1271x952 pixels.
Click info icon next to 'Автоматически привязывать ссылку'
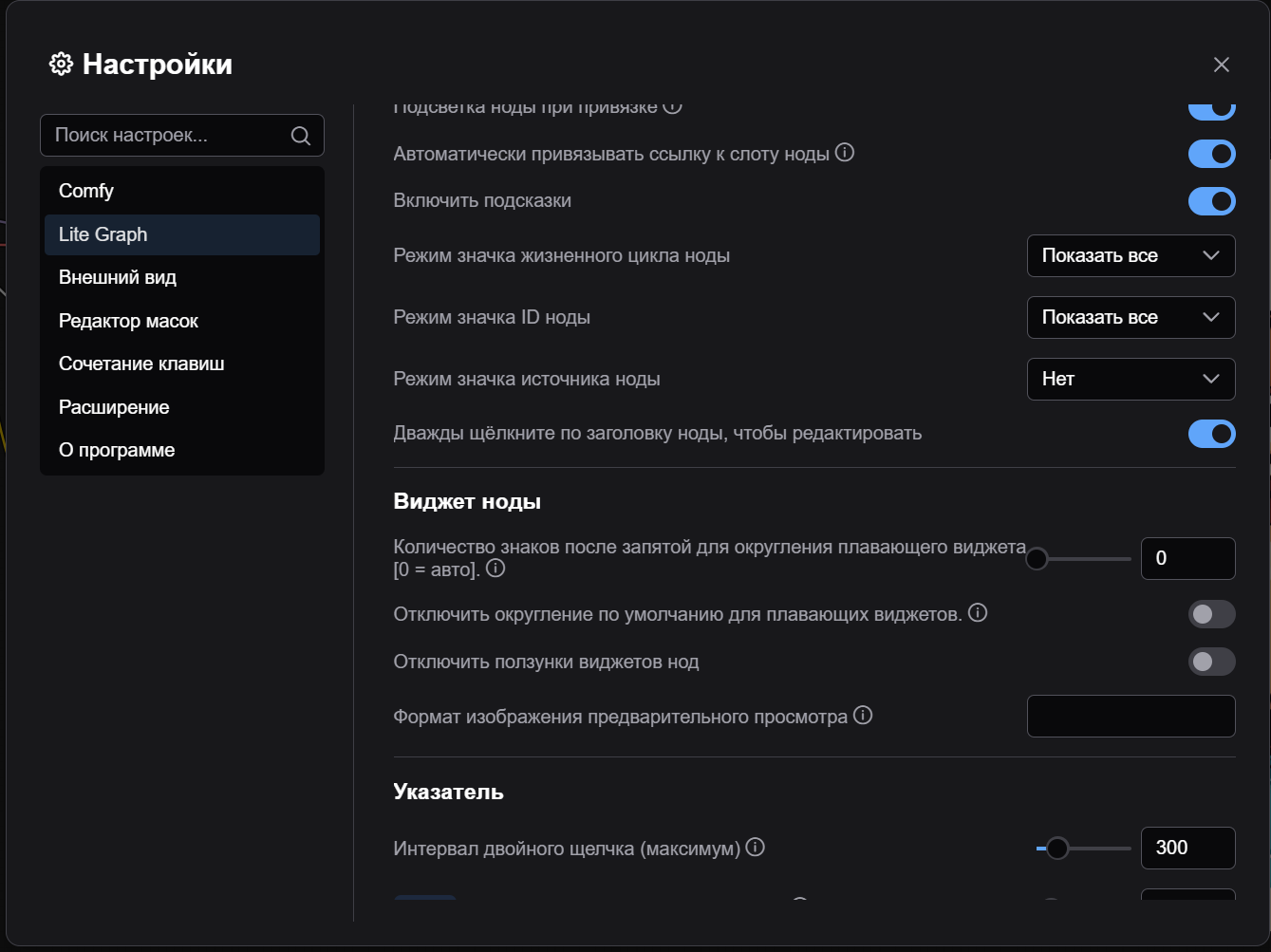click(844, 153)
